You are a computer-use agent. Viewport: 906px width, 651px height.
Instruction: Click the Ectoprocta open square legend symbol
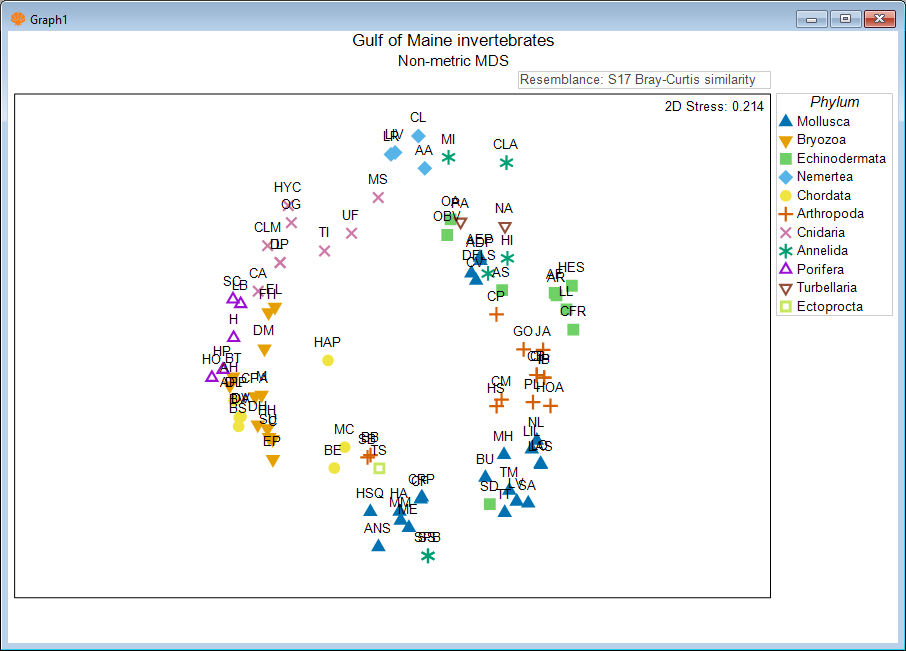(786, 307)
